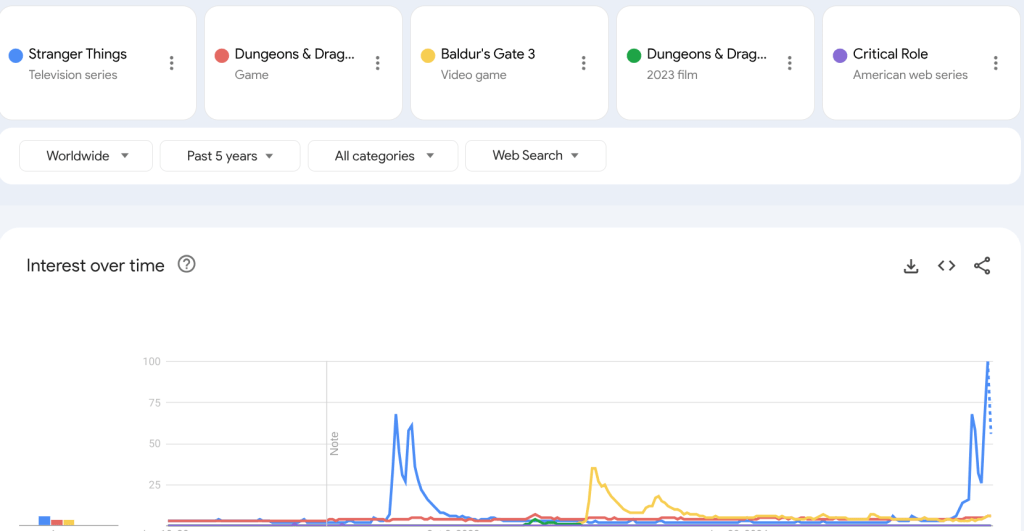The height and width of the screenshot is (531, 1024).
Task: Click the Interest over time heading
Action: (95, 266)
